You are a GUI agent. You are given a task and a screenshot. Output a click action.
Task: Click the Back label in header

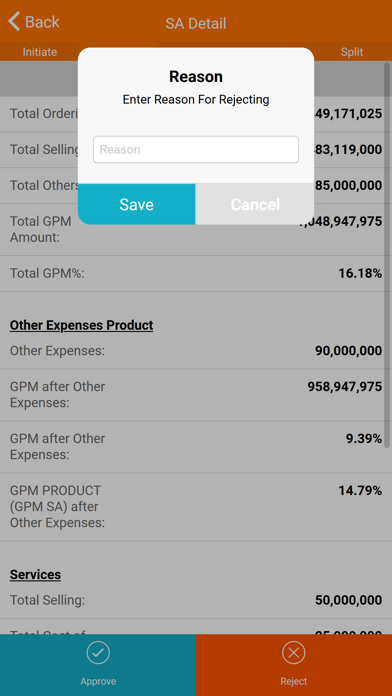click(42, 22)
